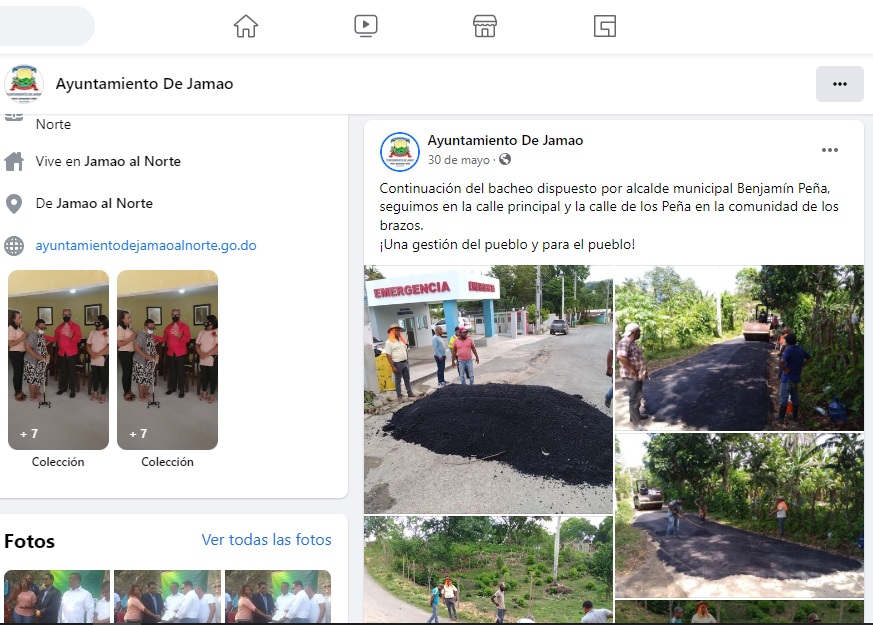The image size is (873, 625).
Task: Click the location pin icon beside De Jamao
Action: click(x=14, y=204)
